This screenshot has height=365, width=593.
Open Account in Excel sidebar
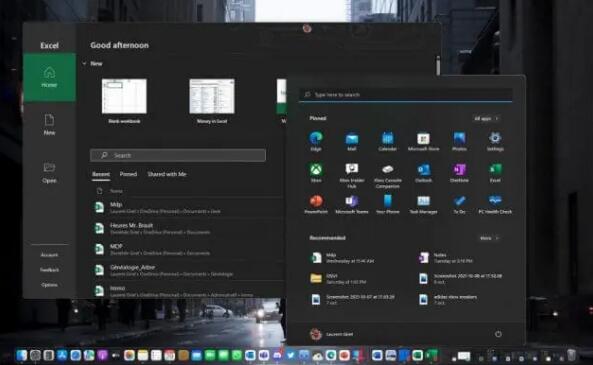(50, 255)
